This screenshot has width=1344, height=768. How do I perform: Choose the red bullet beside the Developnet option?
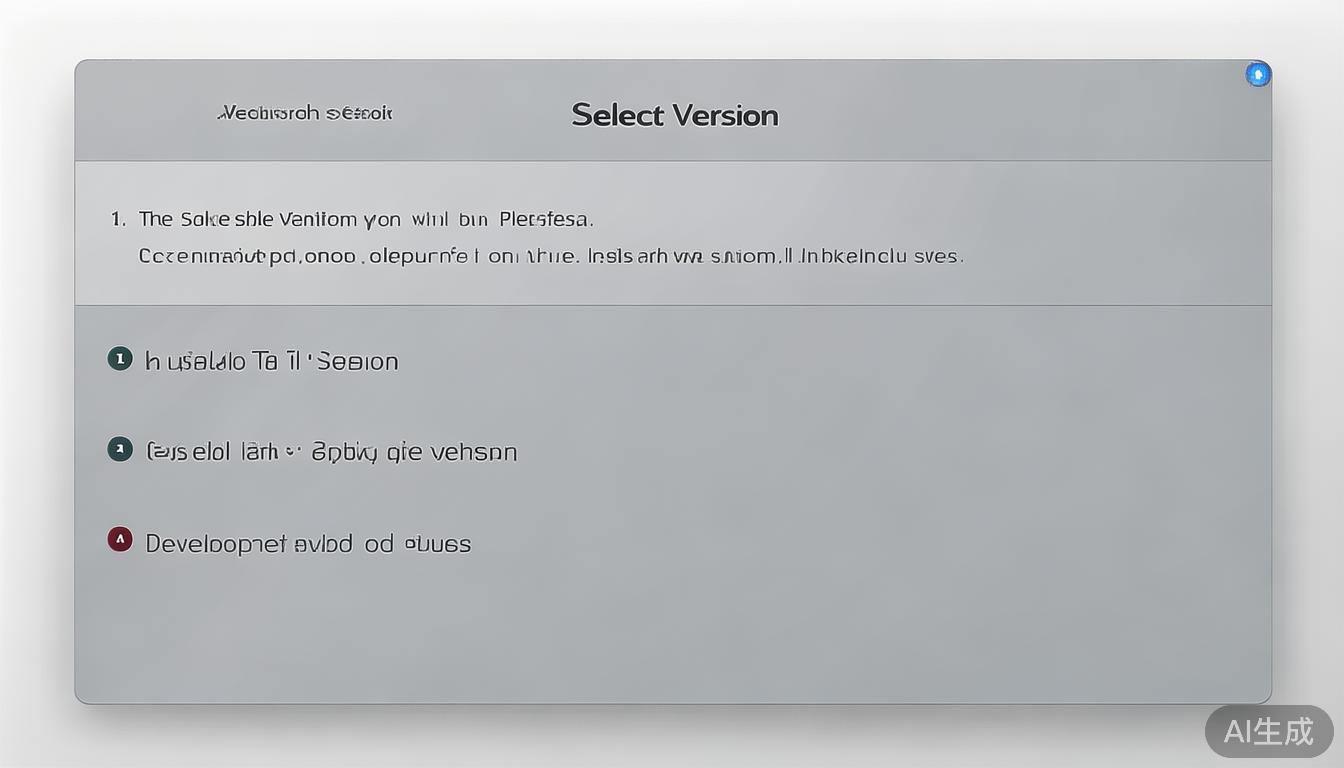coord(120,541)
